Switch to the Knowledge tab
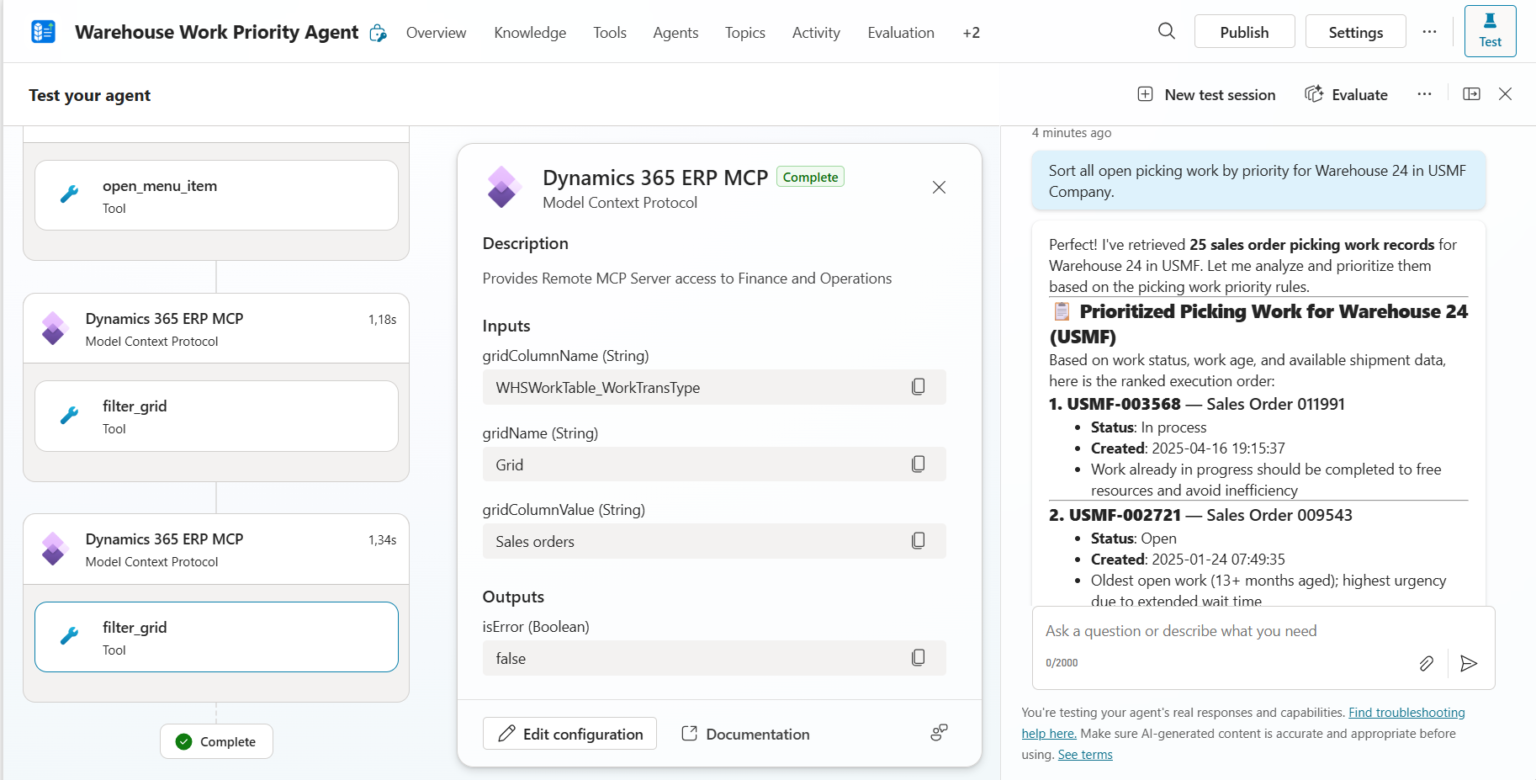1536x780 pixels. tap(530, 33)
